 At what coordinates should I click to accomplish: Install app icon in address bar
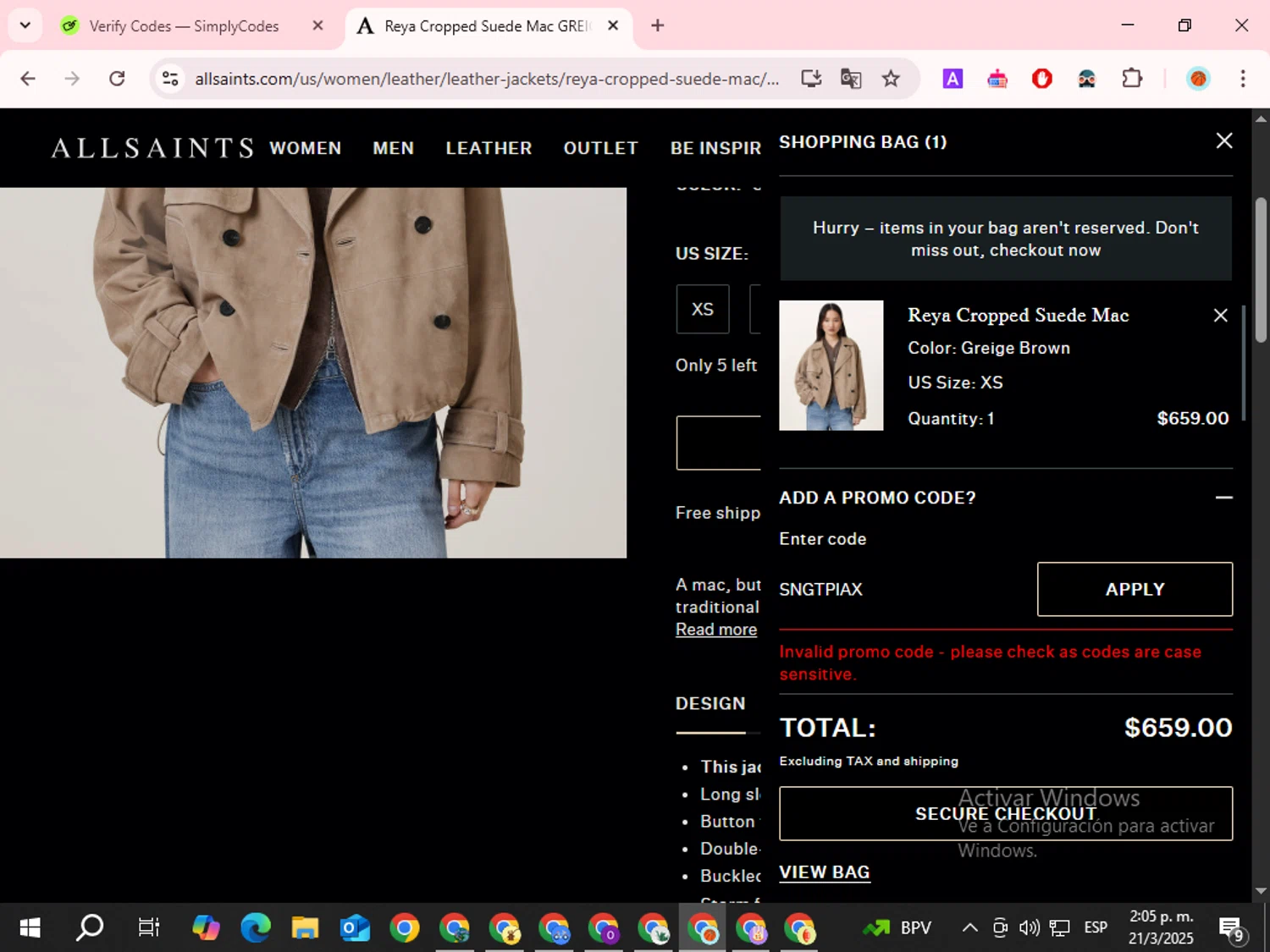click(x=811, y=79)
